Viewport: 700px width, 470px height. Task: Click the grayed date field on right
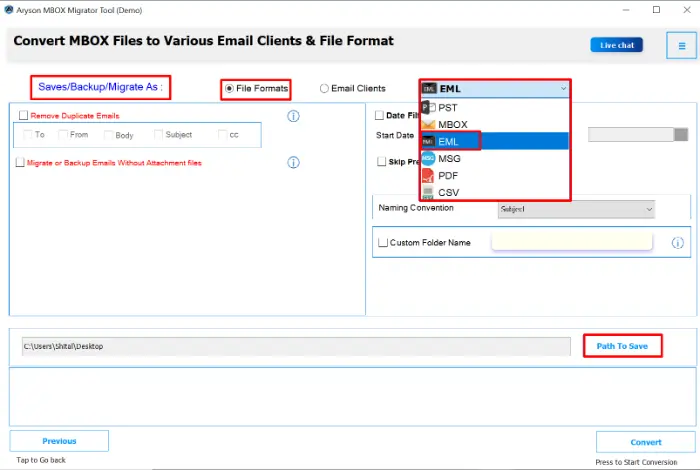[x=631, y=134]
